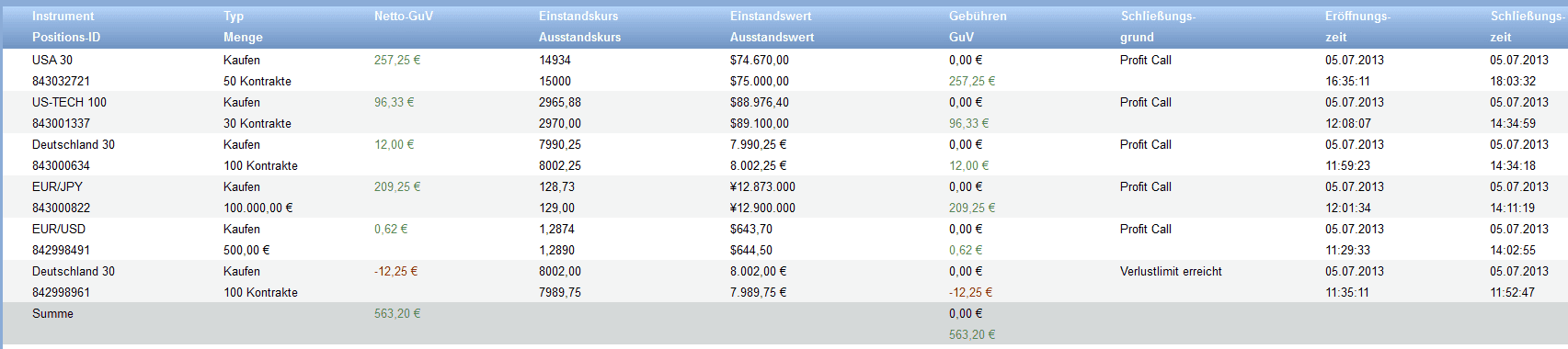Screen dimensions: 1568x349
Task: Click the EUR/USD instrument entry
Action: (x=58, y=229)
